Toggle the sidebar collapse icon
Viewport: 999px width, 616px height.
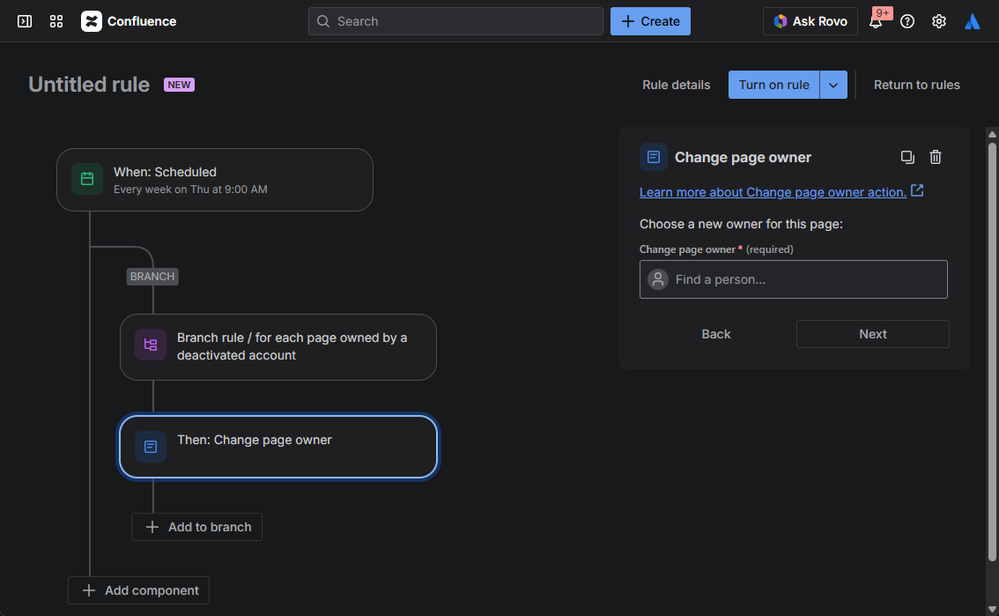(x=25, y=21)
